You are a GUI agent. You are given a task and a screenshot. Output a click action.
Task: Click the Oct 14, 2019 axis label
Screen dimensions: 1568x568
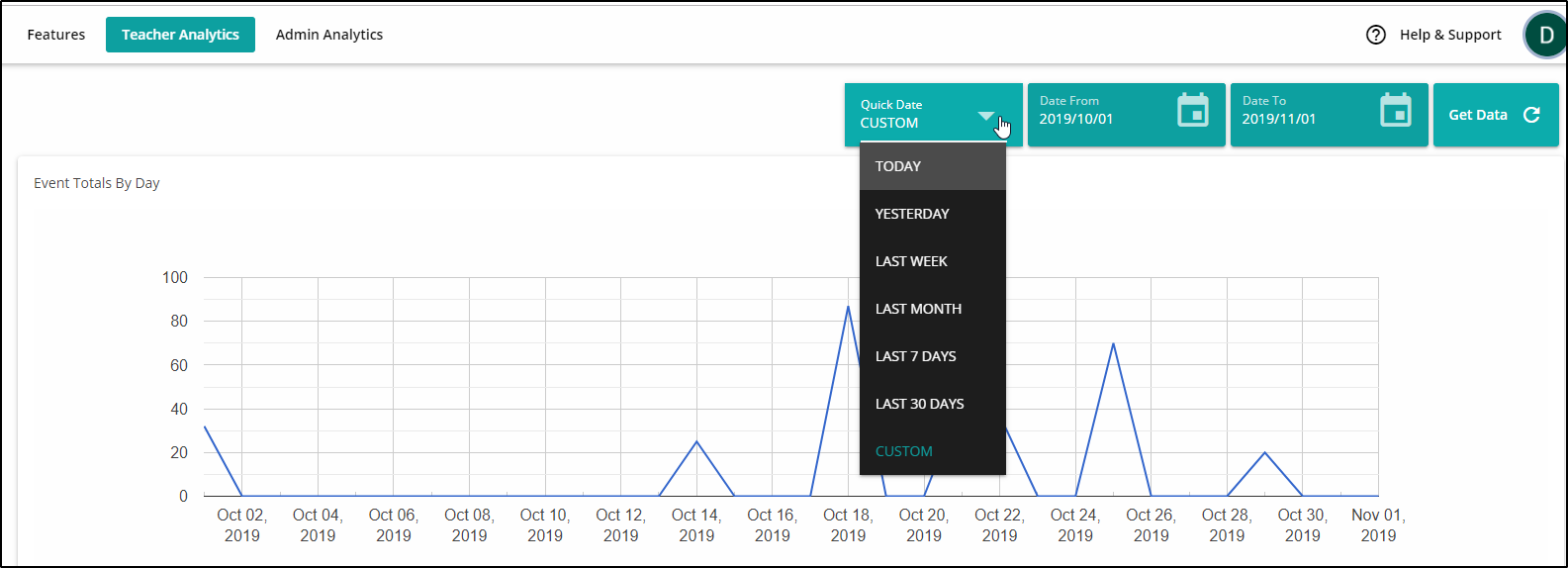696,525
